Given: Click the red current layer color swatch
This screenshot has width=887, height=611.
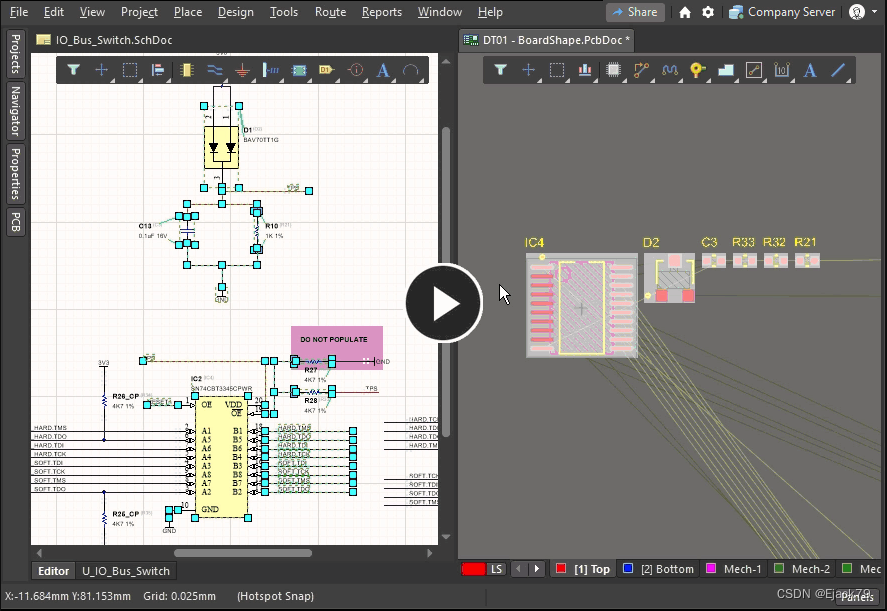Looking at the screenshot, I should click(473, 569).
